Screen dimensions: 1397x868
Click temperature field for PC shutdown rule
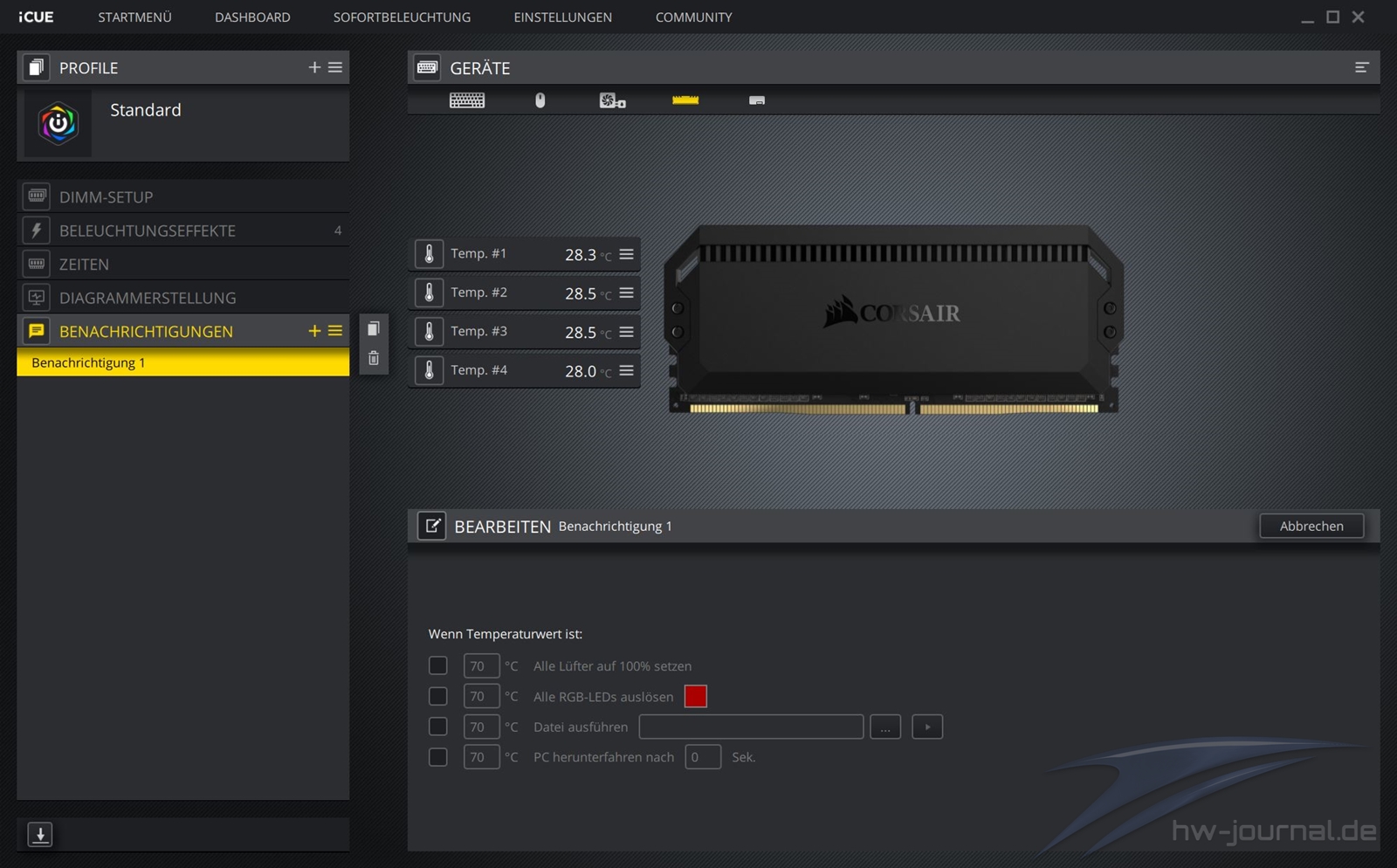(x=481, y=756)
